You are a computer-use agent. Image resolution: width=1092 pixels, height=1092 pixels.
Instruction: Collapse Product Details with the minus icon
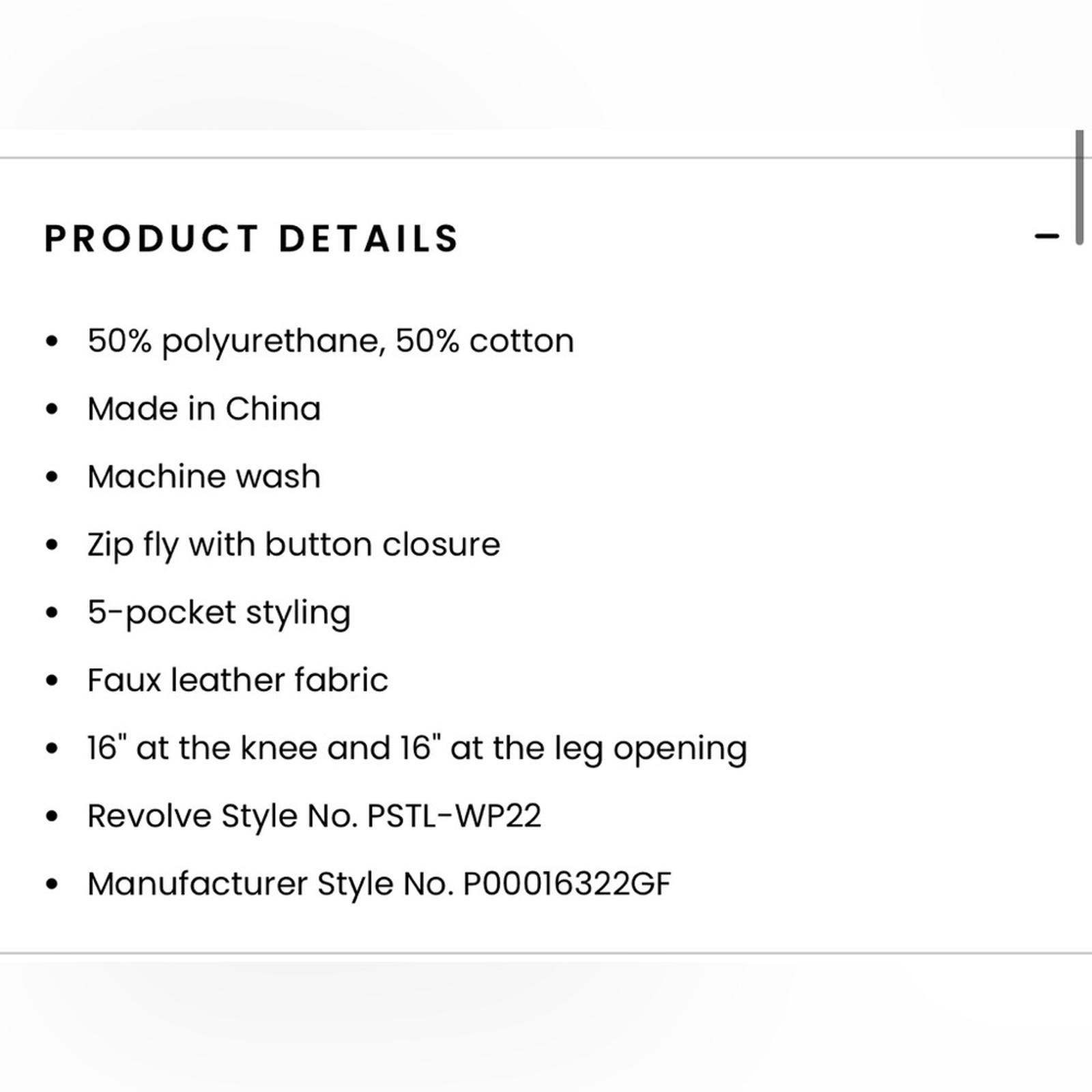pyautogui.click(x=1046, y=237)
